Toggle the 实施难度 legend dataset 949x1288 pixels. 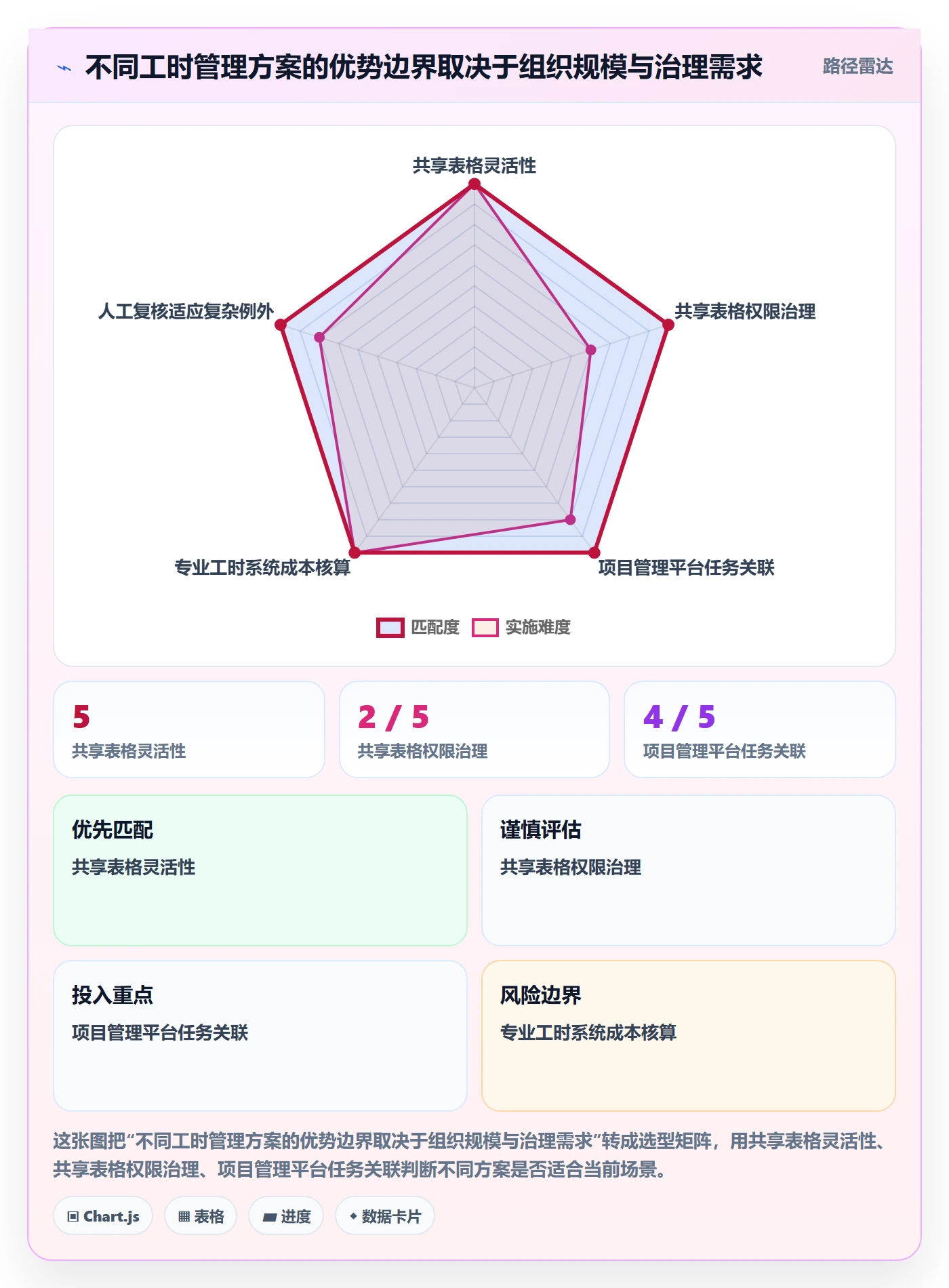tap(521, 627)
